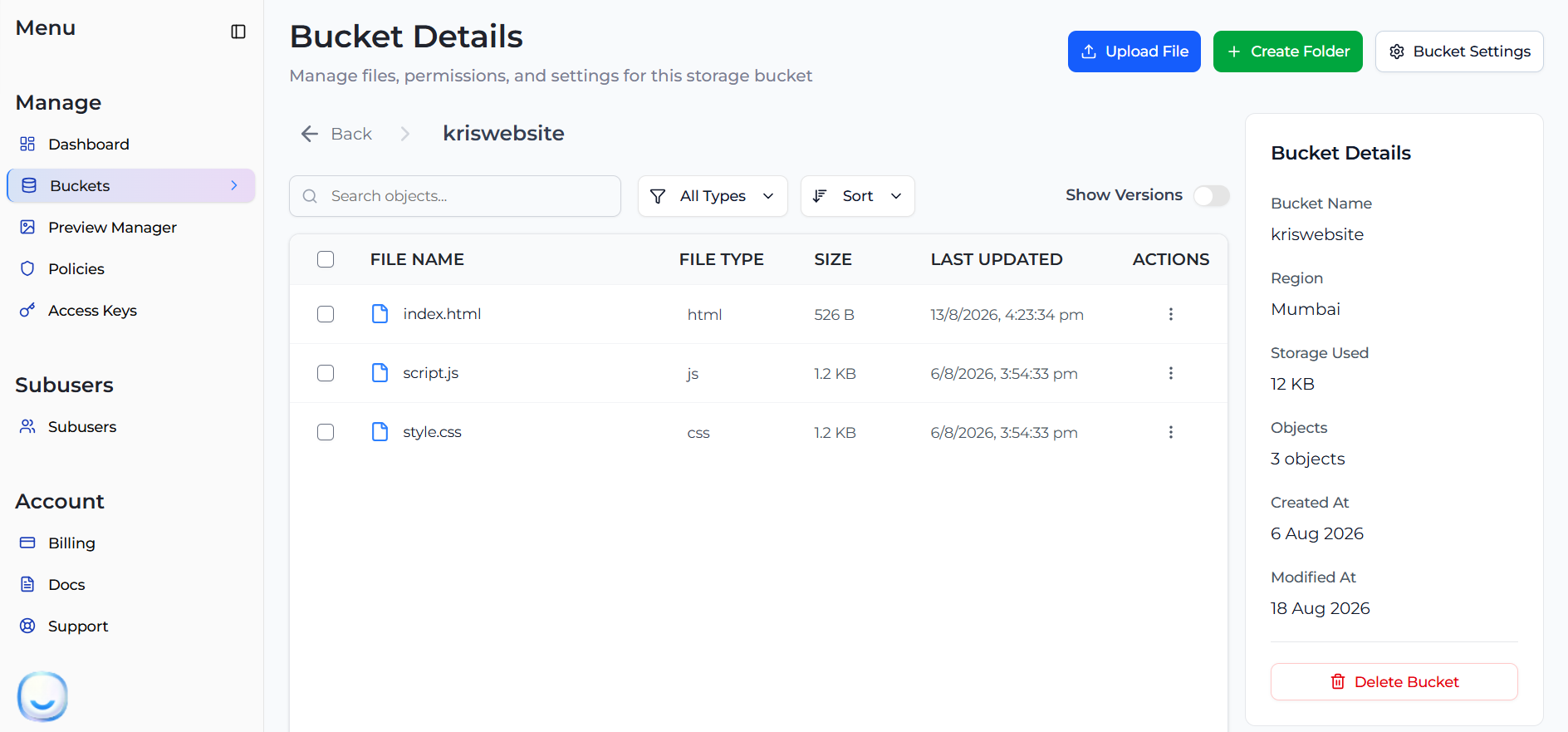Click the LAST UPDATED column header

[997, 259]
